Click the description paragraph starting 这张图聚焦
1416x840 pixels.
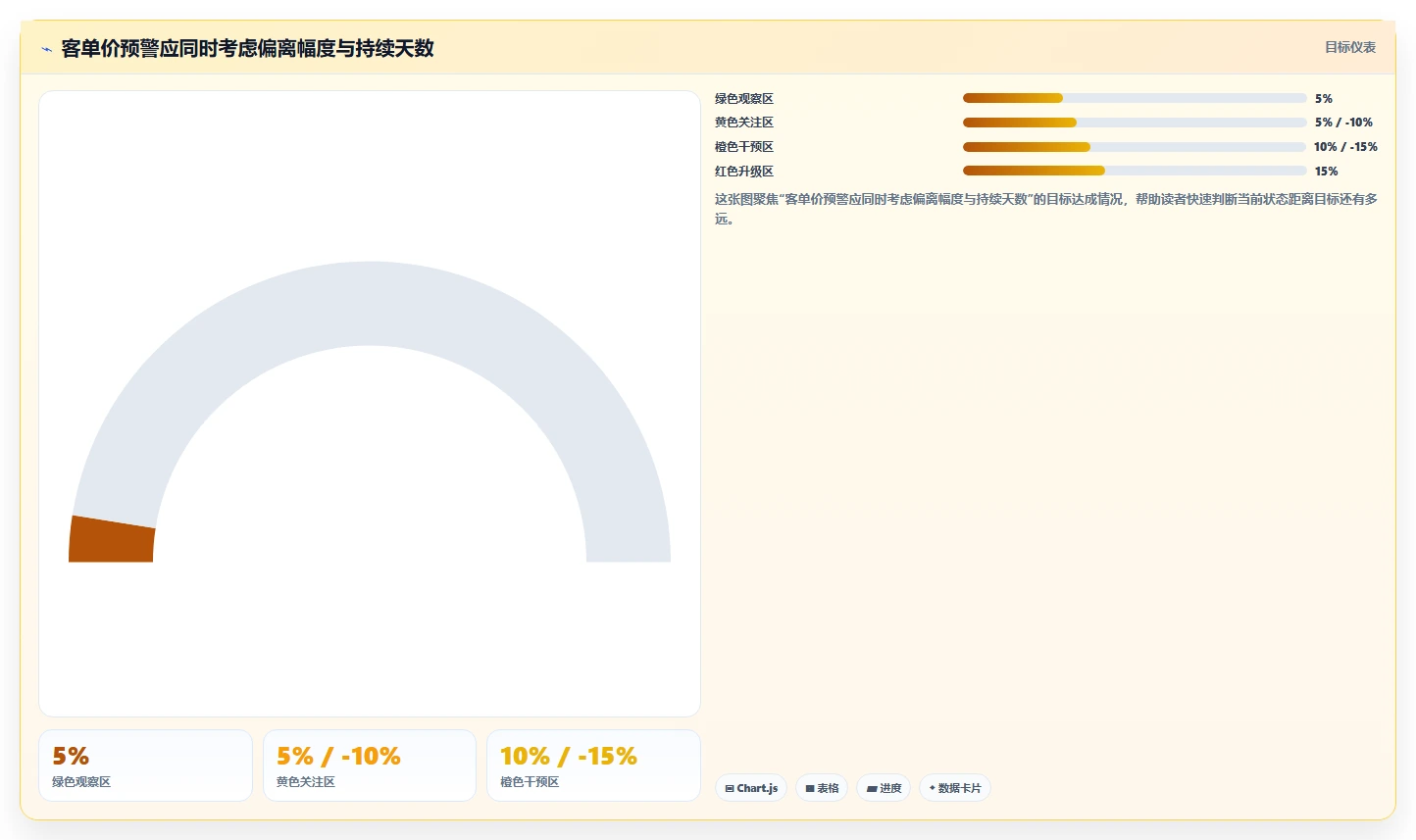(1046, 209)
